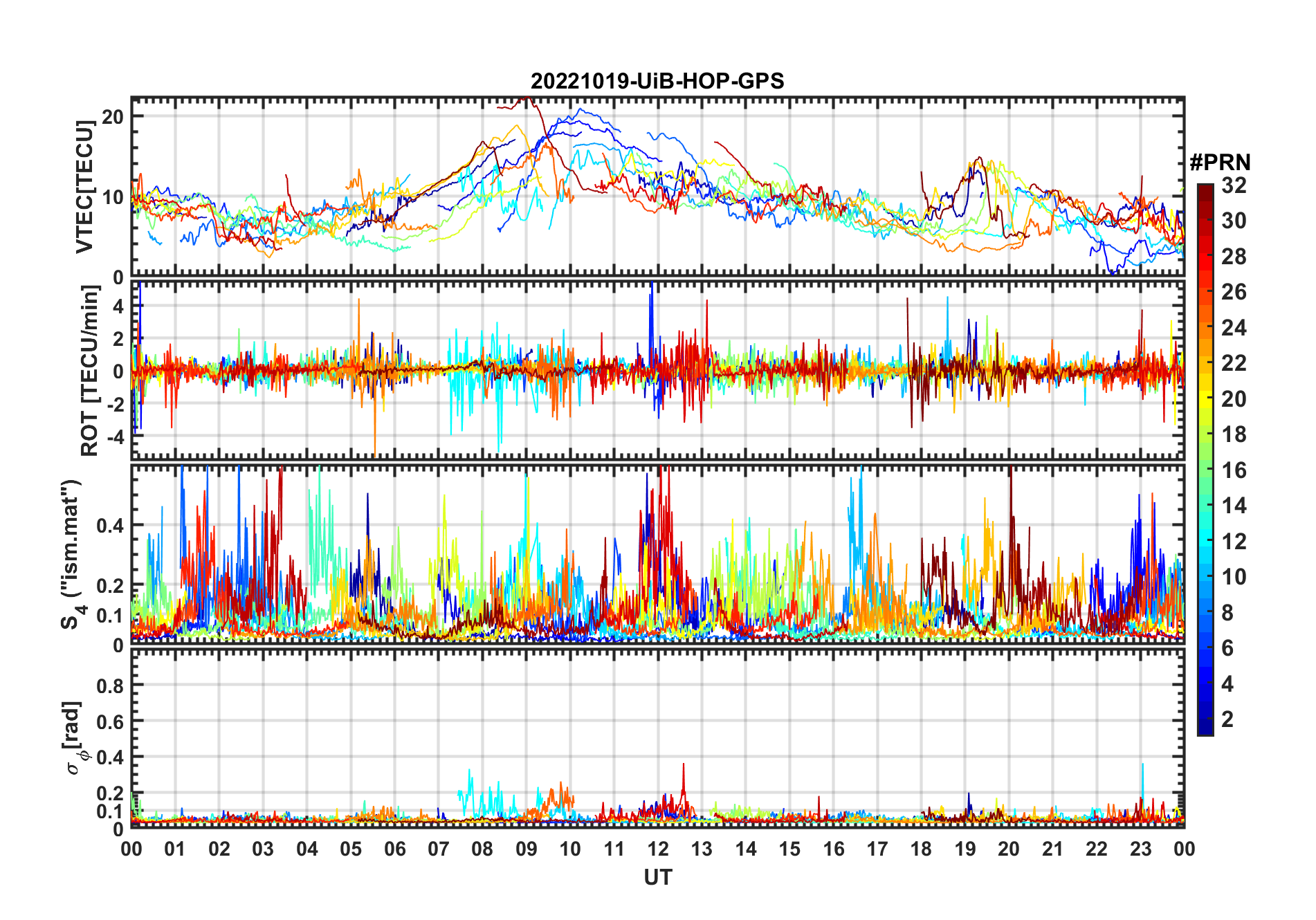Click UT axis tick label 10
Screen dimensions: 1316x920
click(x=570, y=849)
